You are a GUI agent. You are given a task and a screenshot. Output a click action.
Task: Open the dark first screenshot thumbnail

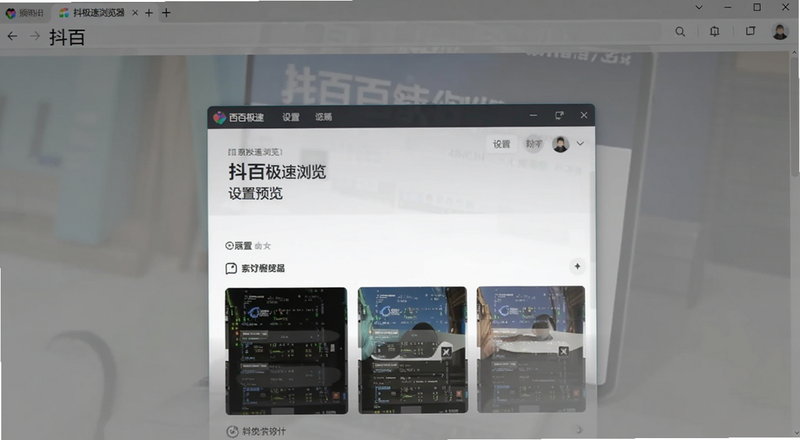(287, 351)
